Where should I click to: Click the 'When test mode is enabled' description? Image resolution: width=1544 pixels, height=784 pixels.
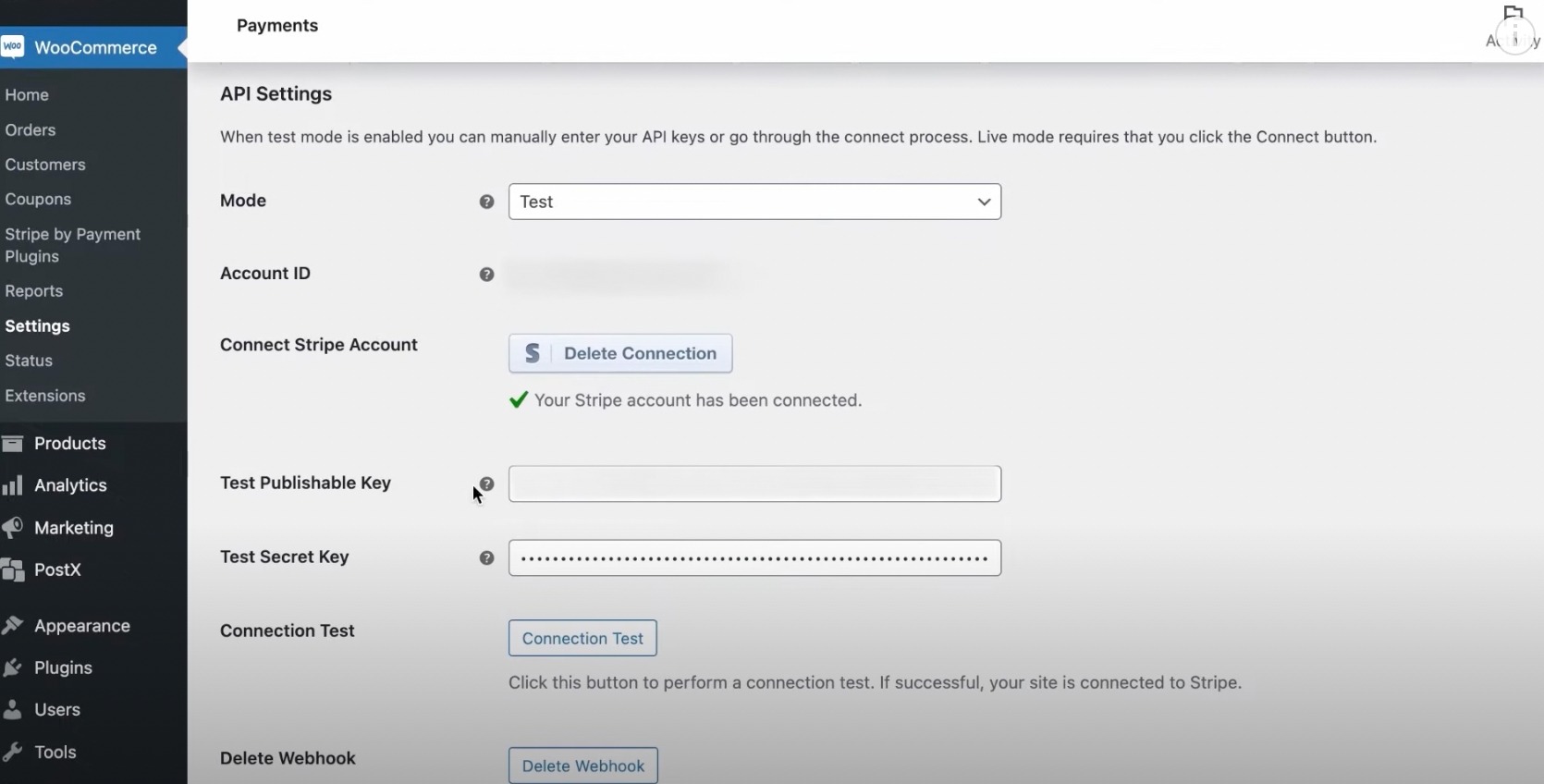tap(798, 137)
